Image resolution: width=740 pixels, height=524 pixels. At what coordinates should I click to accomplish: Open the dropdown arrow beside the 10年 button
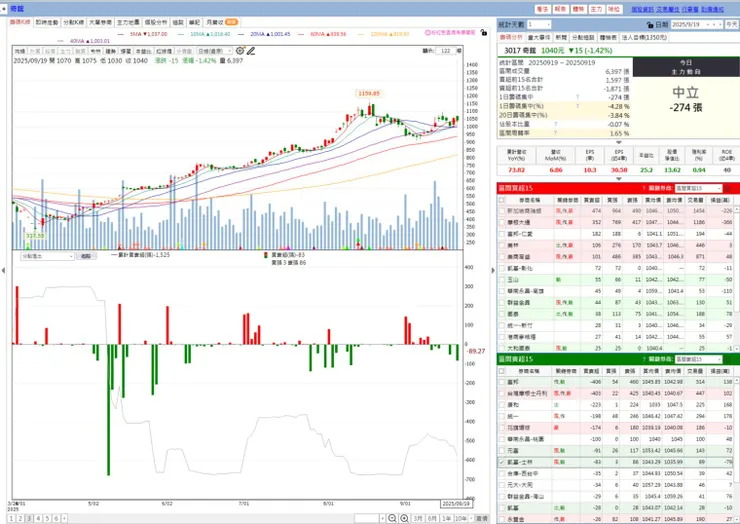click(470, 518)
